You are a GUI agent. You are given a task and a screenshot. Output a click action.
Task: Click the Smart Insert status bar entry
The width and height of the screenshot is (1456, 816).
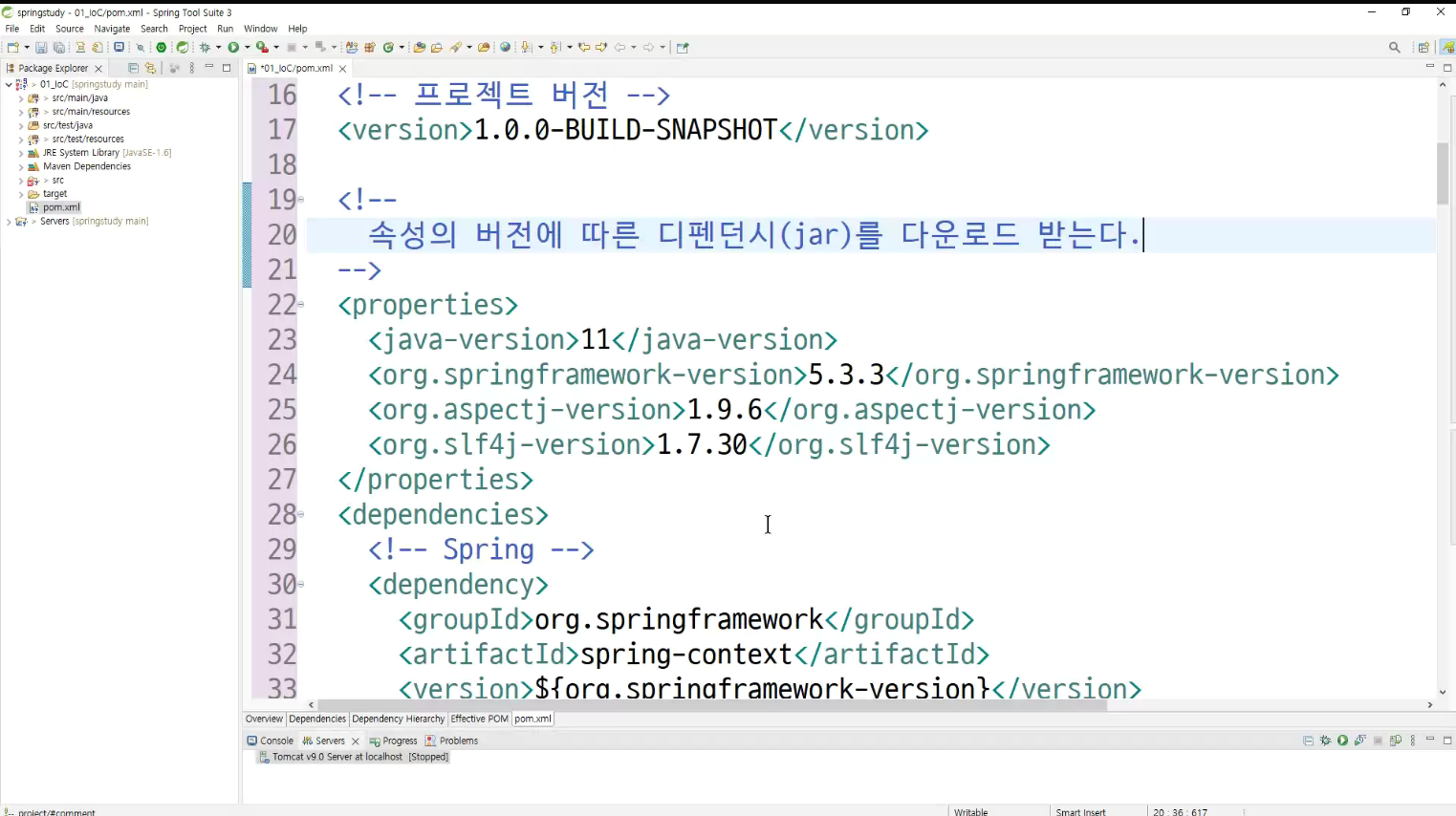(x=1080, y=811)
